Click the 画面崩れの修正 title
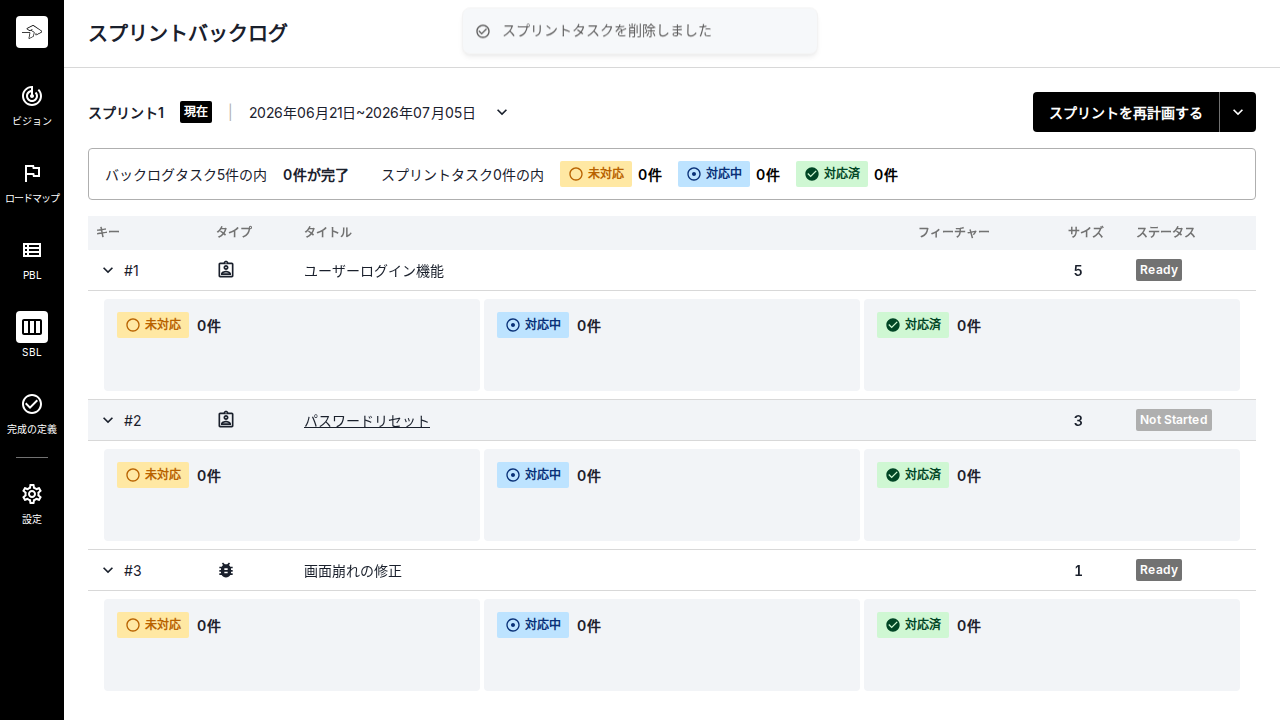 pyautogui.click(x=353, y=571)
